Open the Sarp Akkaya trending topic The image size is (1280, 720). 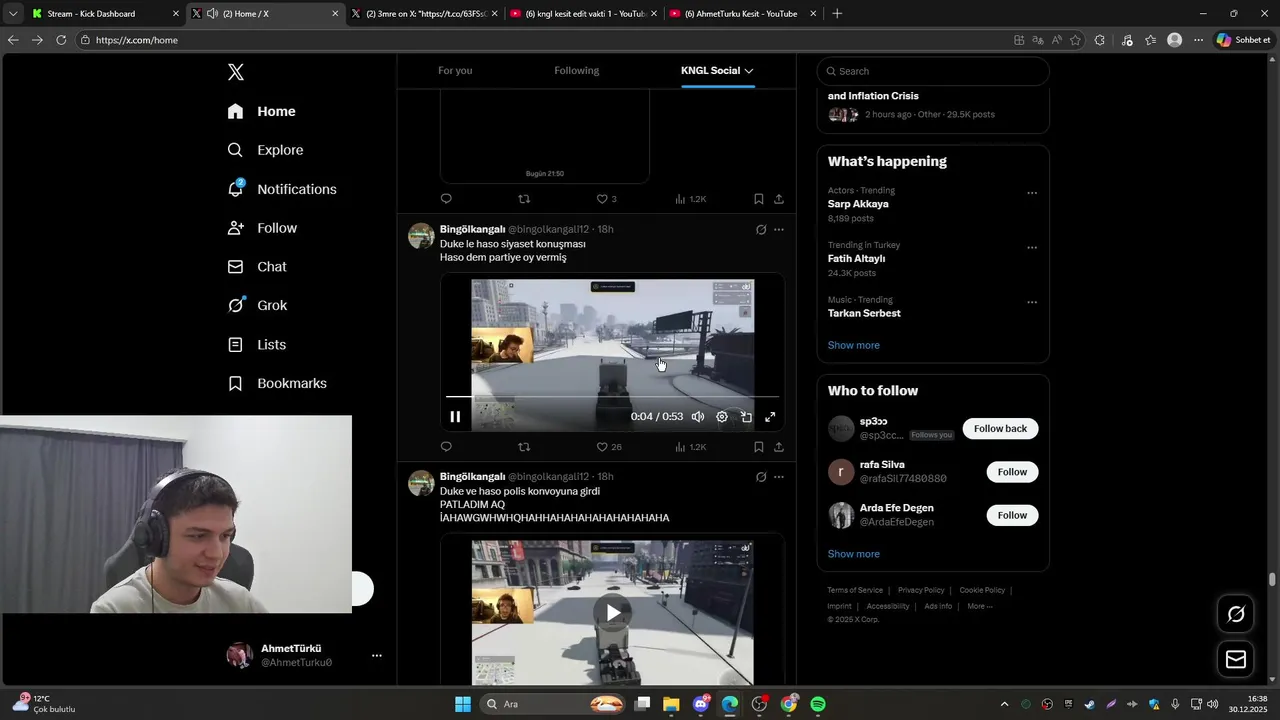858,204
